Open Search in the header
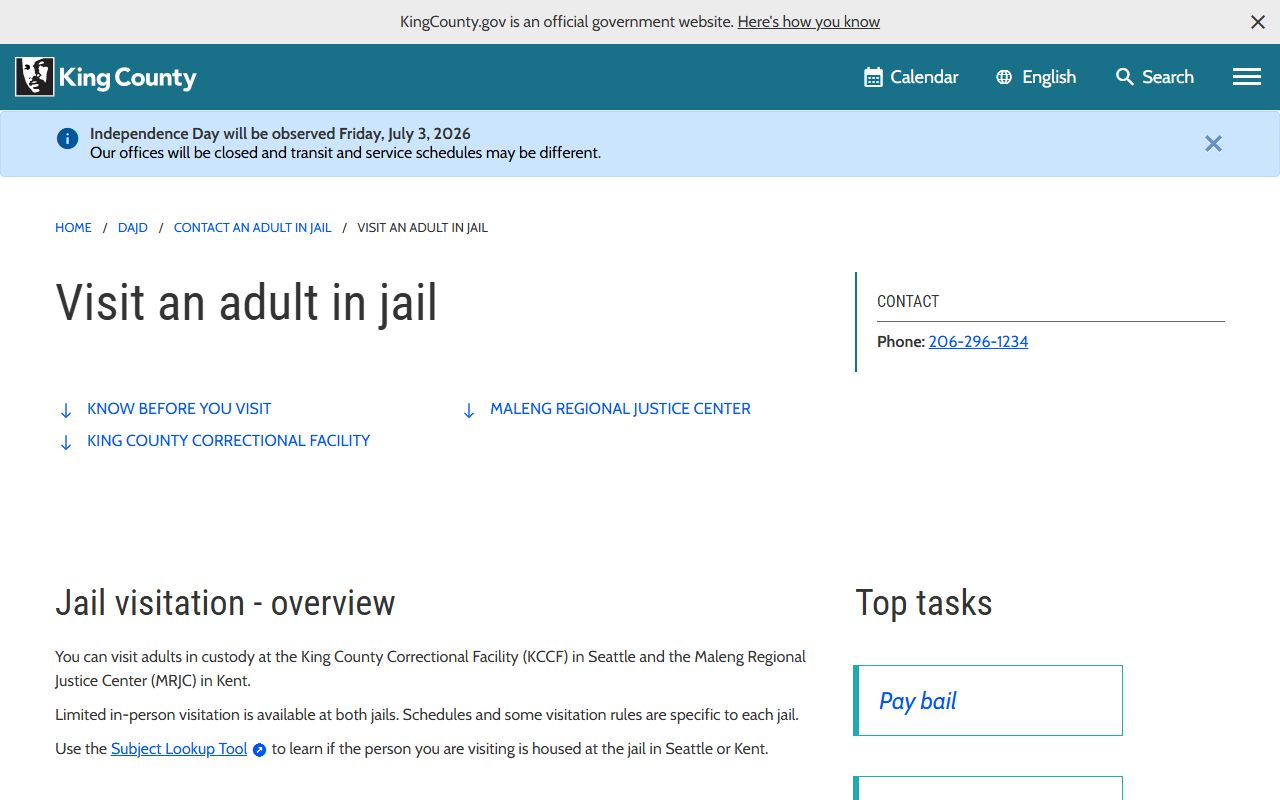Screen dimensions: 1280x800 (x=1155, y=77)
